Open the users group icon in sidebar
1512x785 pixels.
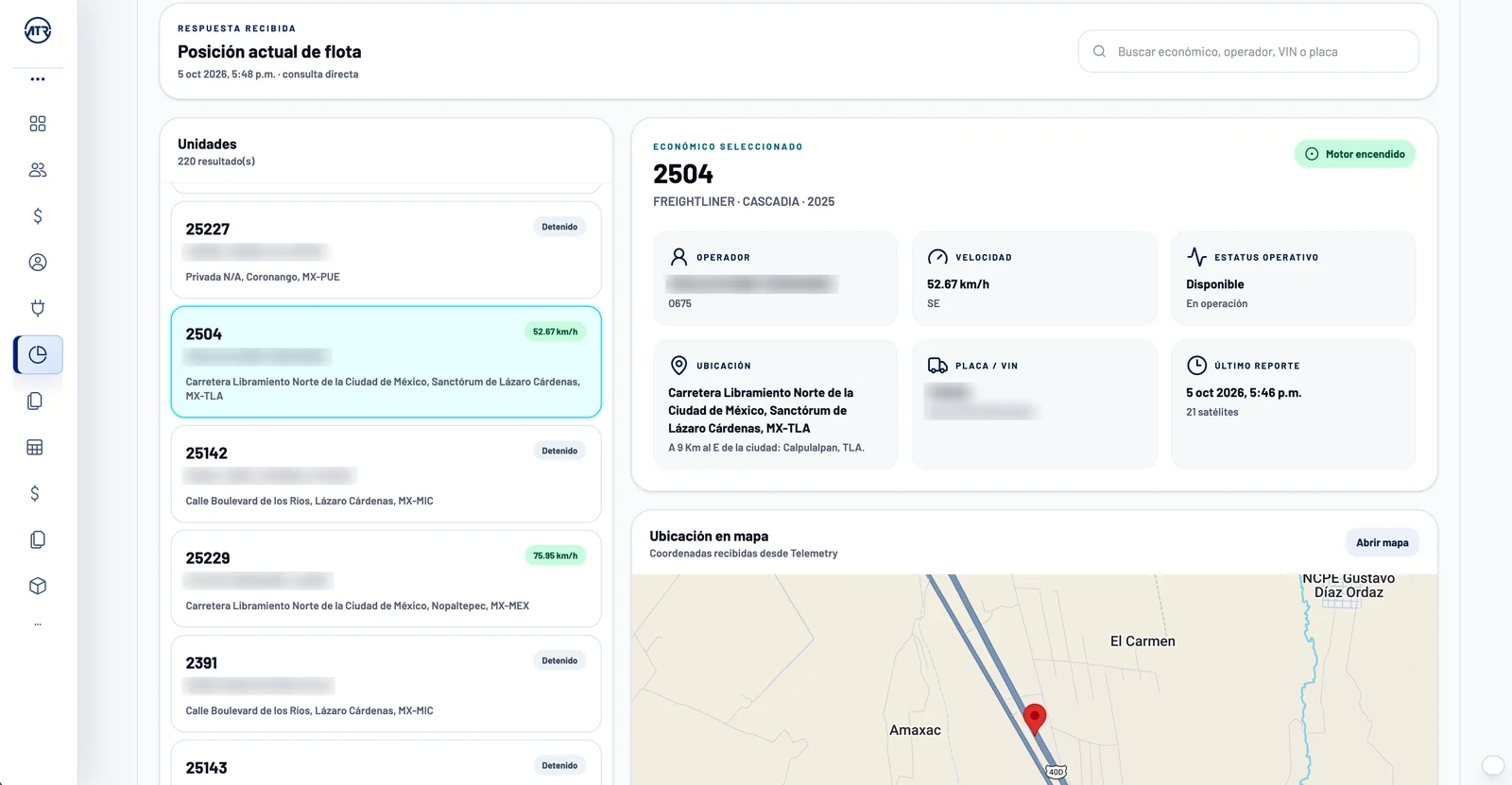pyautogui.click(x=38, y=170)
